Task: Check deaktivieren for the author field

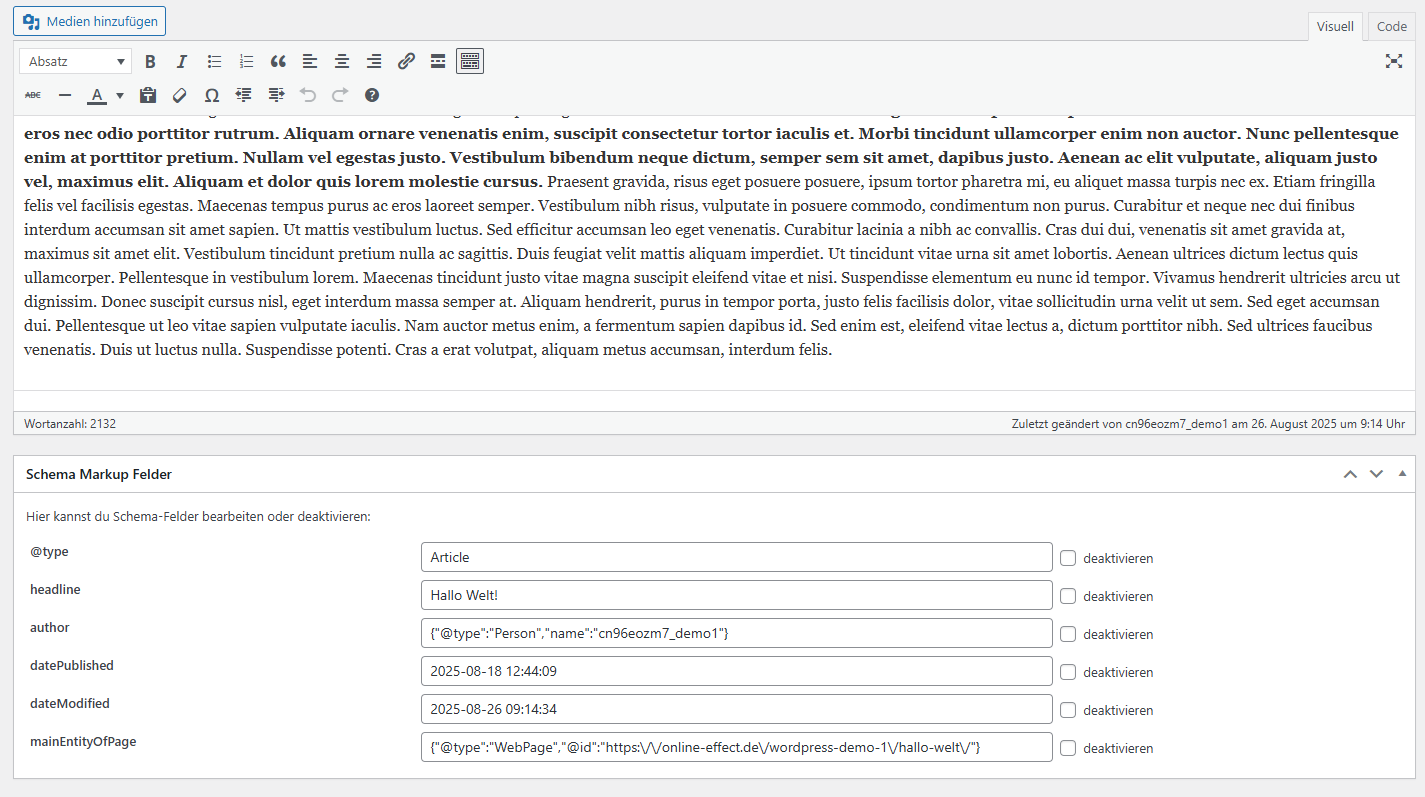Action: 1068,634
